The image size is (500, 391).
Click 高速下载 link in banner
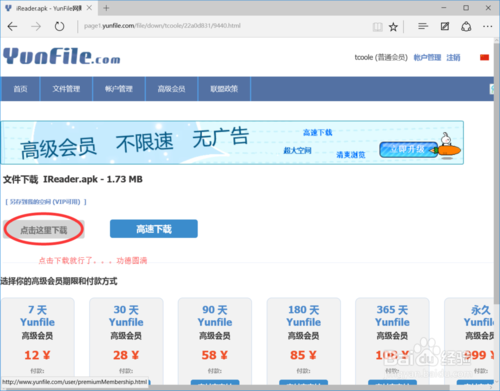(318, 133)
